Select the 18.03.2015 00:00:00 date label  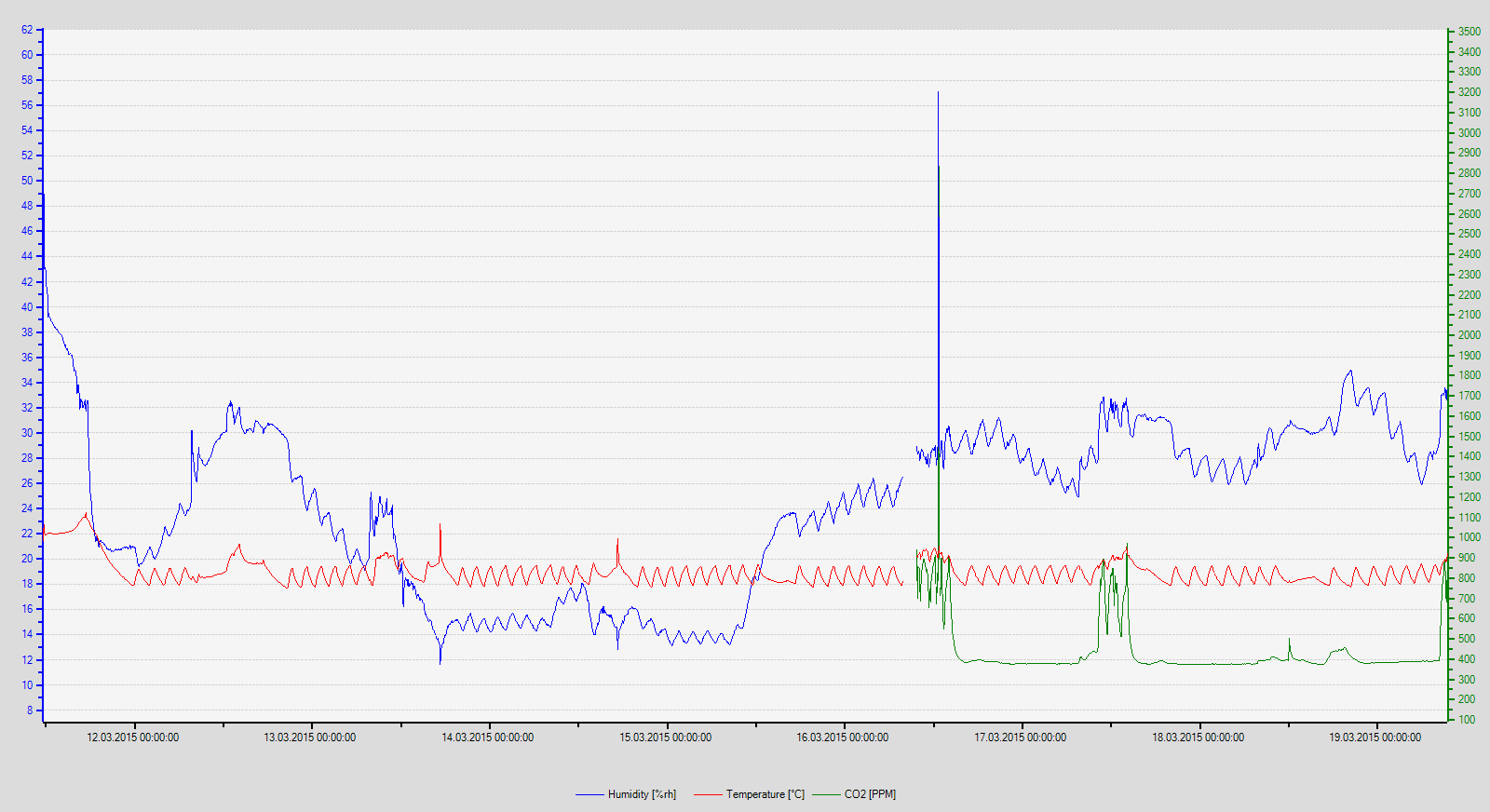click(x=1199, y=738)
